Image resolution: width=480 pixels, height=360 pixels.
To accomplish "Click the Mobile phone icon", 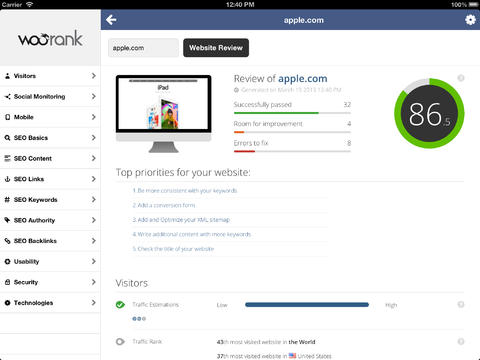I will click(7, 117).
